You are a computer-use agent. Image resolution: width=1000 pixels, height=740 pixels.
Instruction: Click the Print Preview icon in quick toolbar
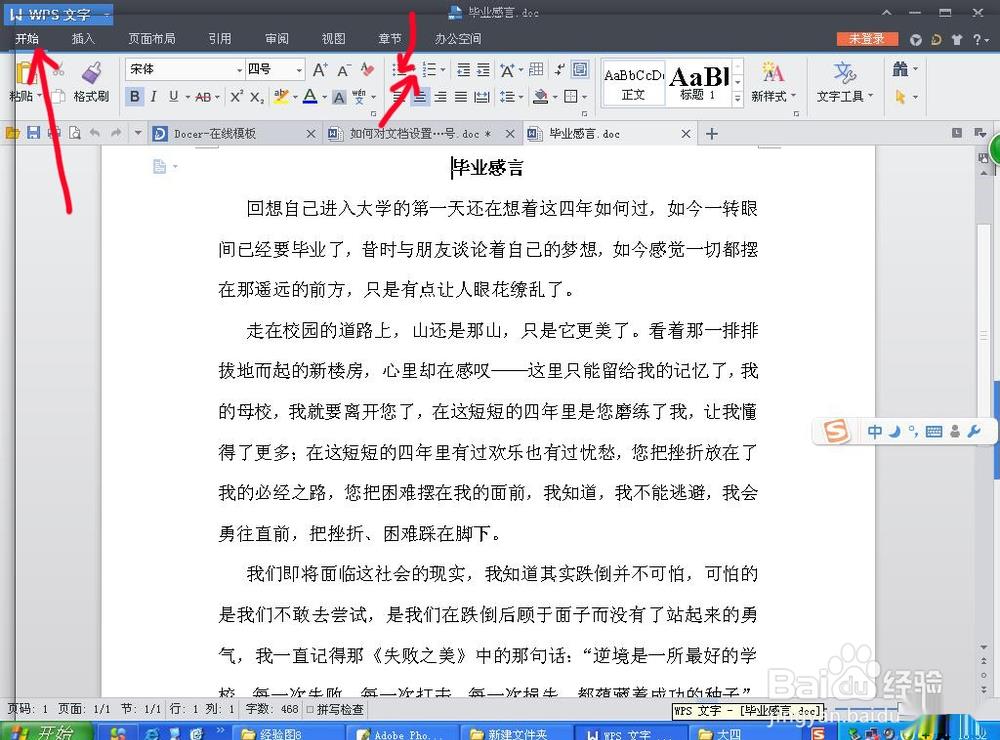point(75,133)
